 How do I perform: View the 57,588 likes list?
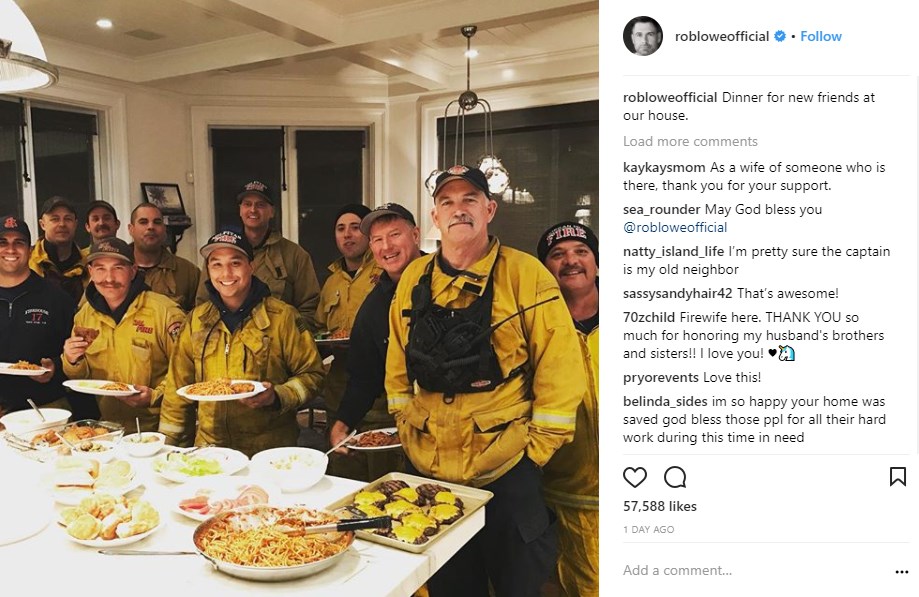pos(660,506)
